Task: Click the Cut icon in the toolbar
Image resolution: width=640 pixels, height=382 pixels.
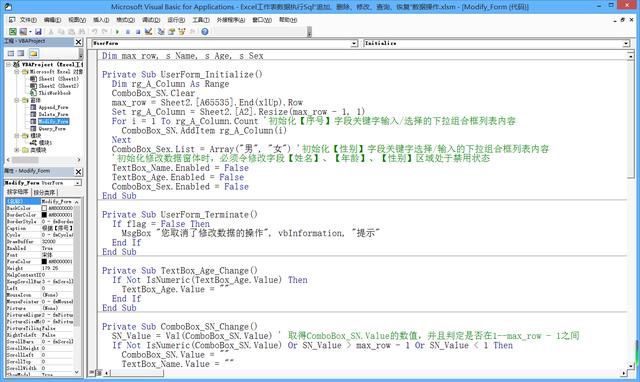Action: (51, 31)
